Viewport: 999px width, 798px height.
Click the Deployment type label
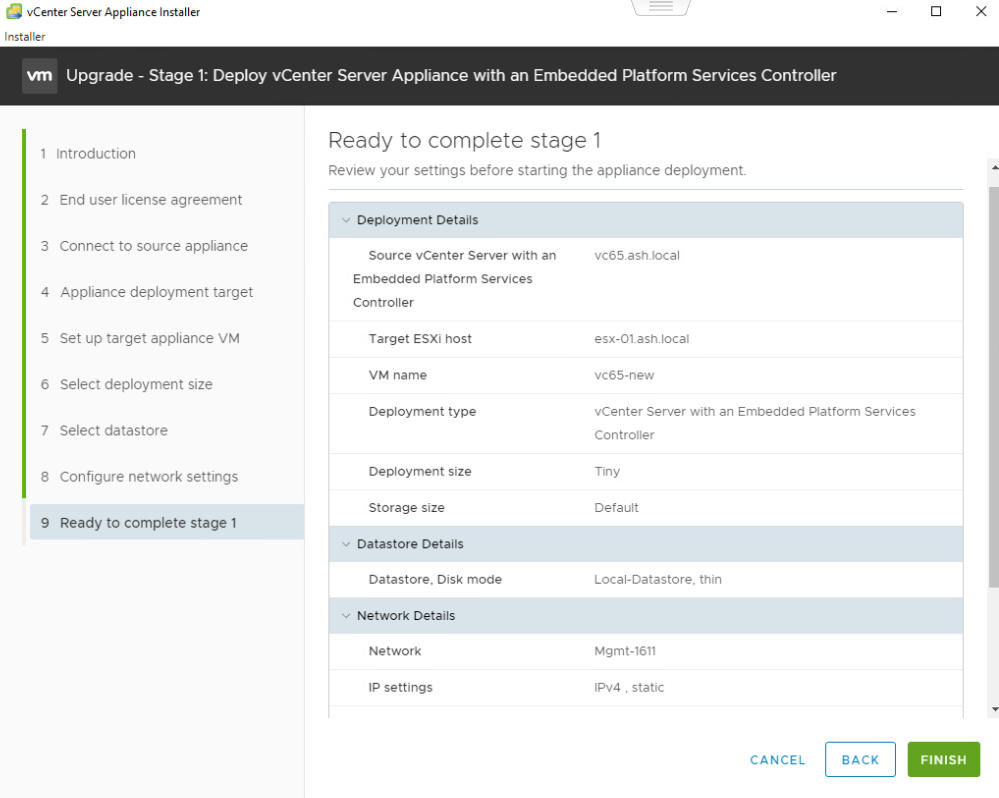pos(422,411)
